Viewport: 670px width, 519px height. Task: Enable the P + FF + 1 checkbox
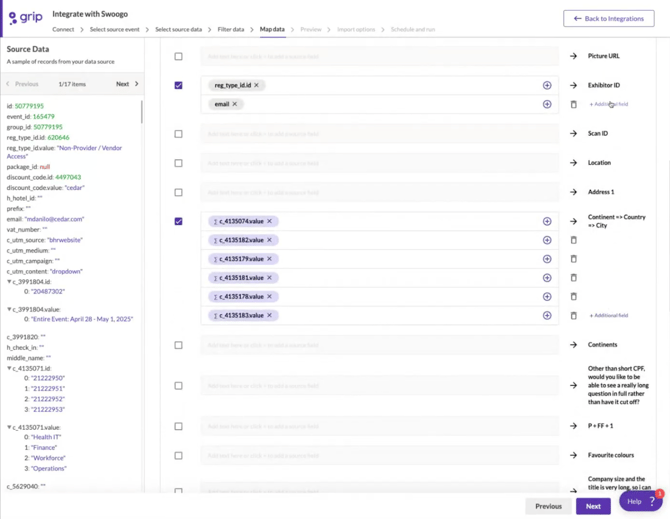tap(179, 426)
